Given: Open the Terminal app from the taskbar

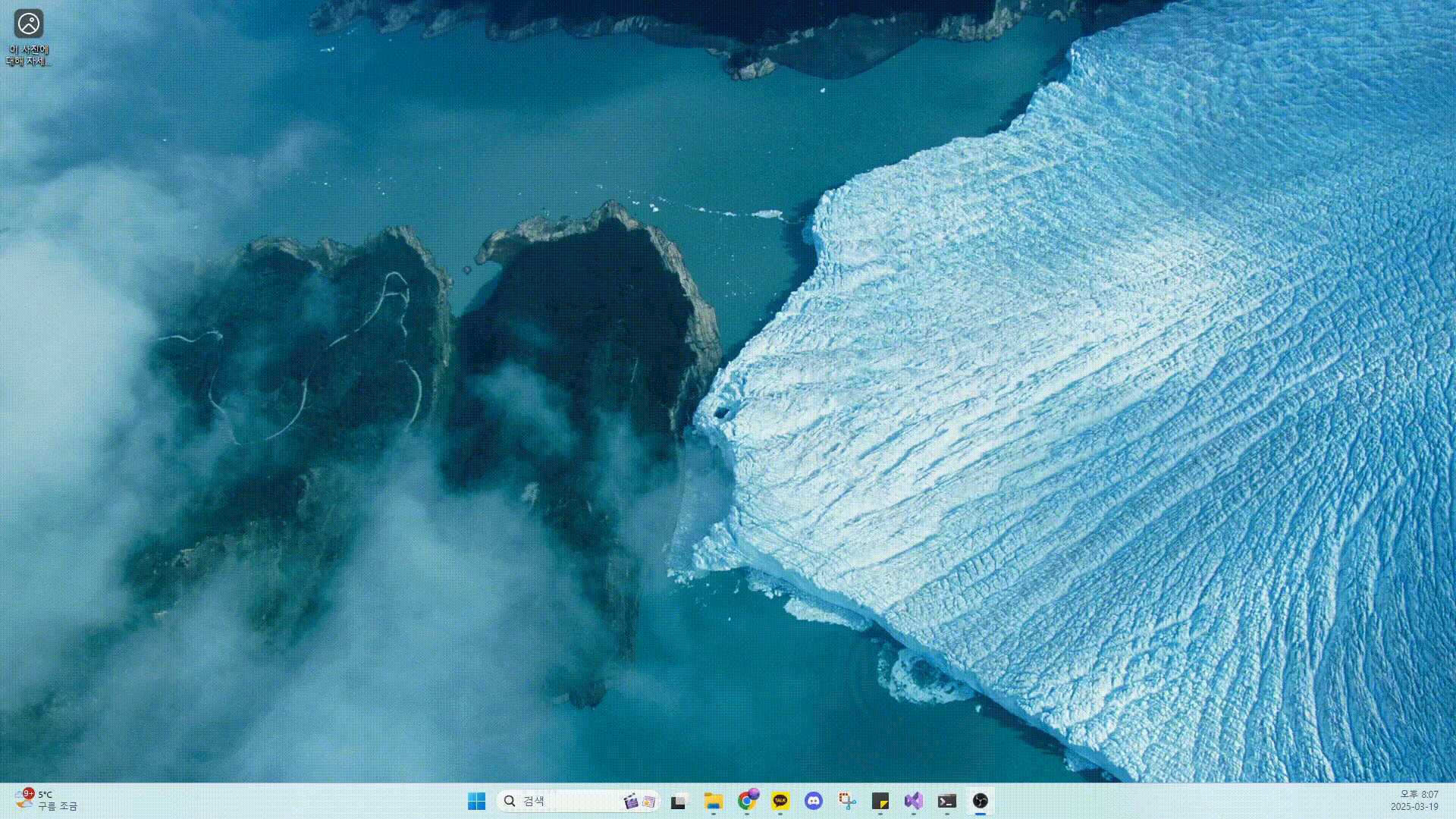Looking at the screenshot, I should [x=946, y=801].
